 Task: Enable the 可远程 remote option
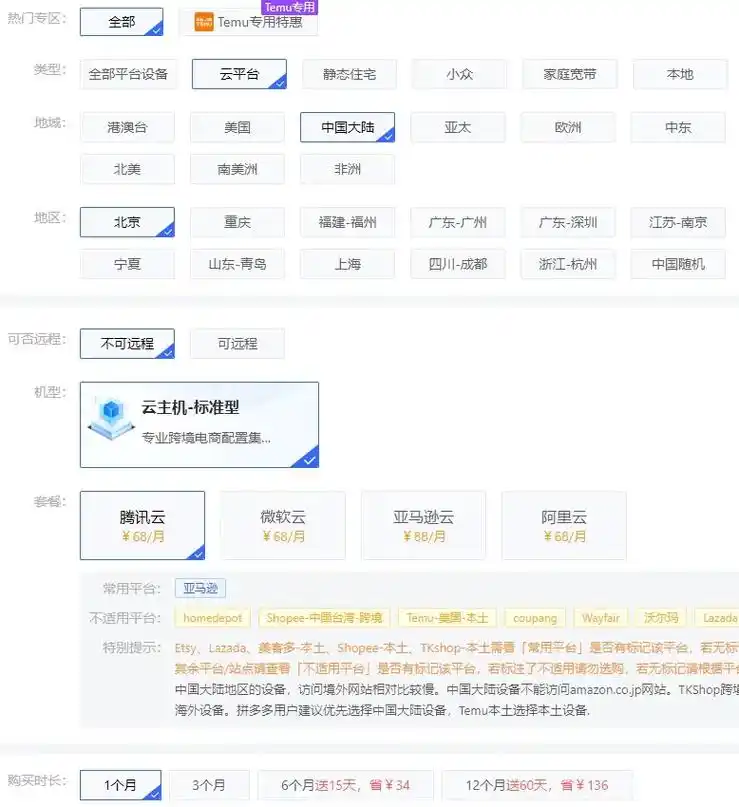(237, 343)
